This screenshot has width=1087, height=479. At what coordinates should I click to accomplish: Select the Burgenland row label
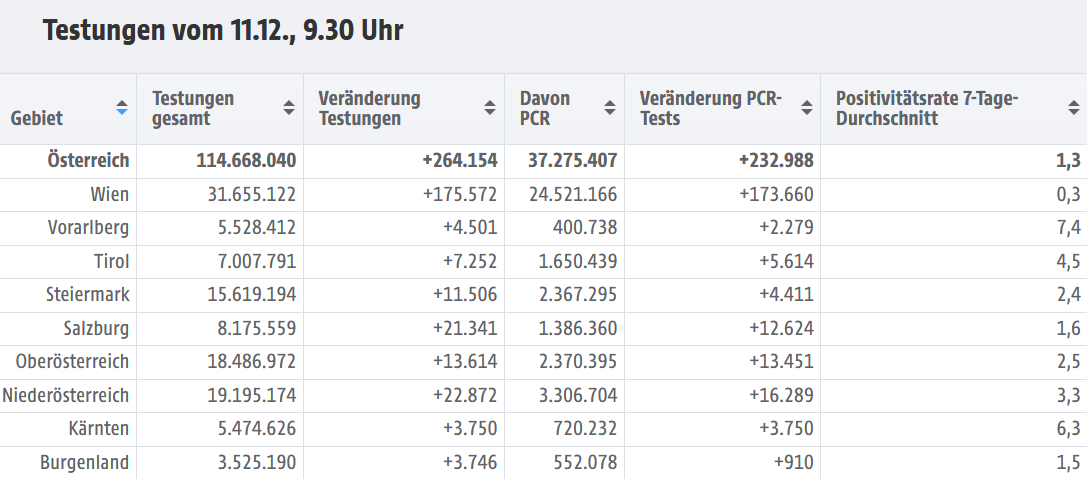(85, 463)
